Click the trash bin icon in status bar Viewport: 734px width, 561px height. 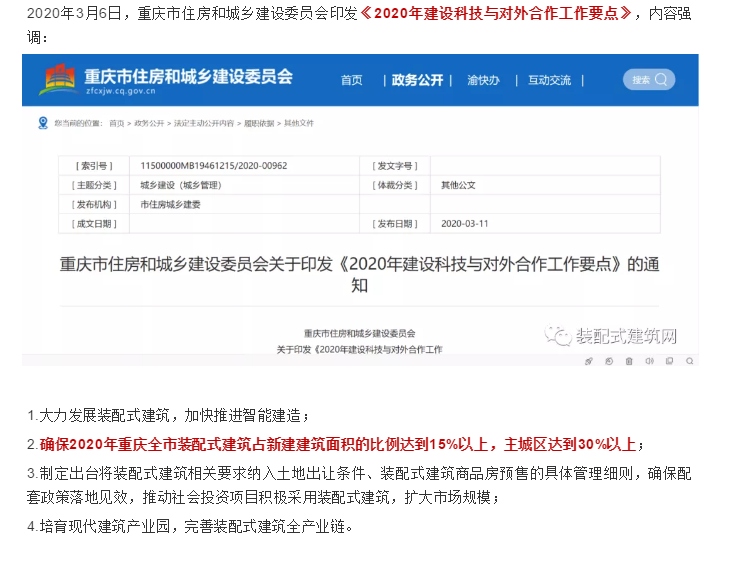tap(629, 361)
